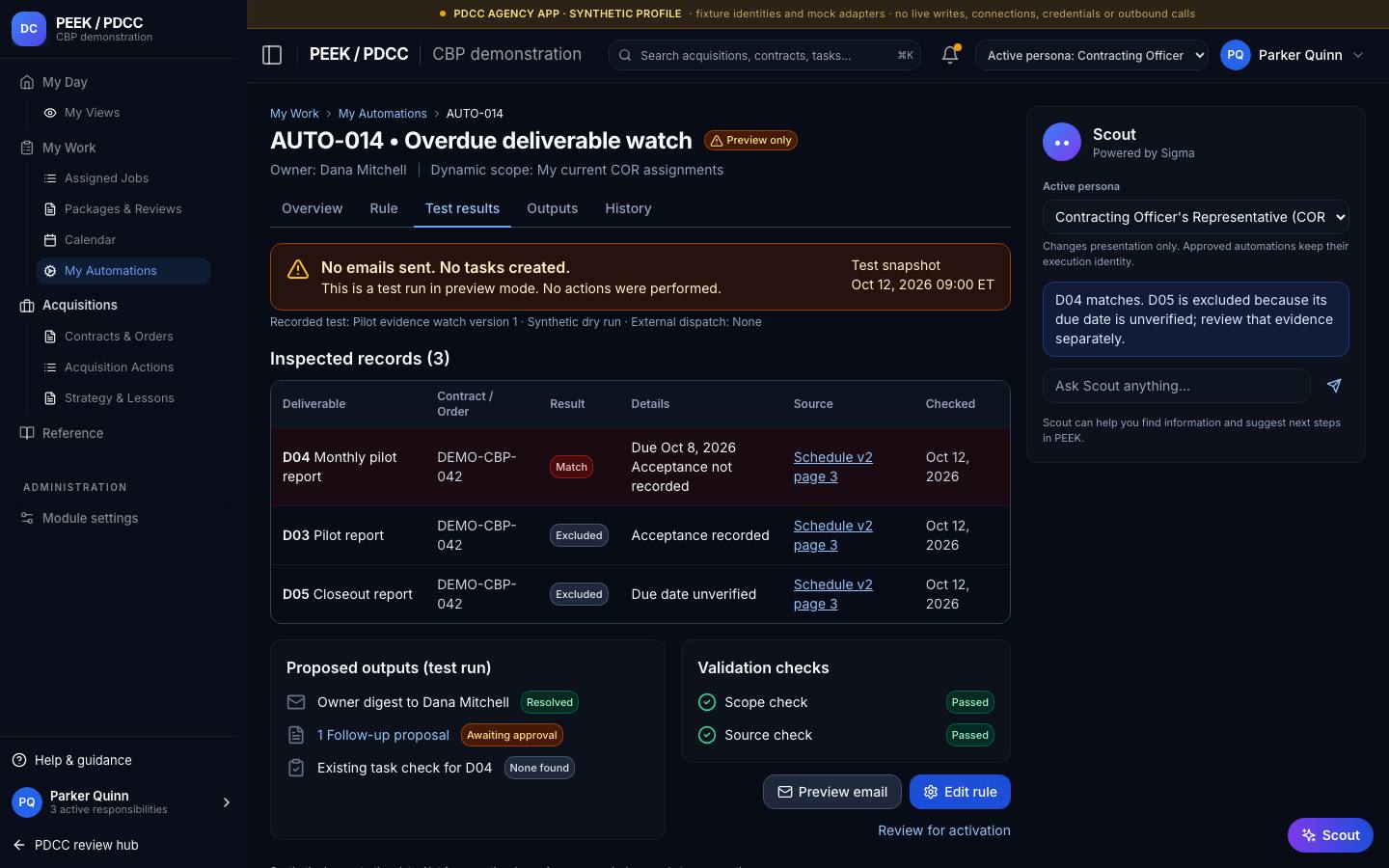
Task: Click the Follow-up proposal document icon
Action: click(296, 735)
